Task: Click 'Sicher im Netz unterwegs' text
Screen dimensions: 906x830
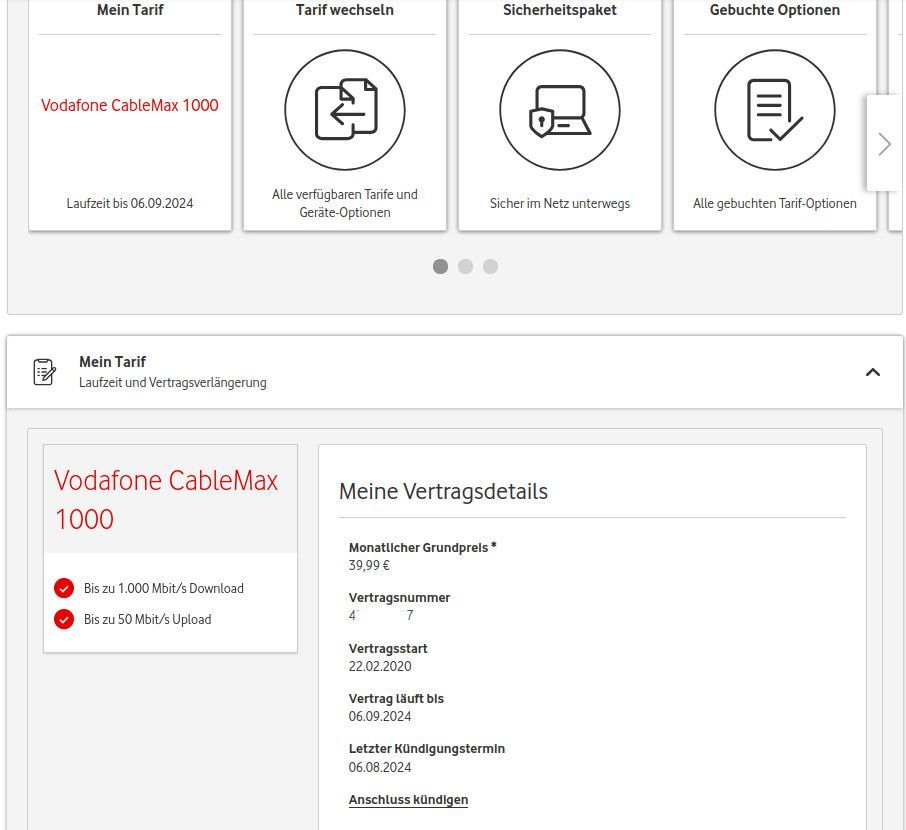Action: point(560,203)
